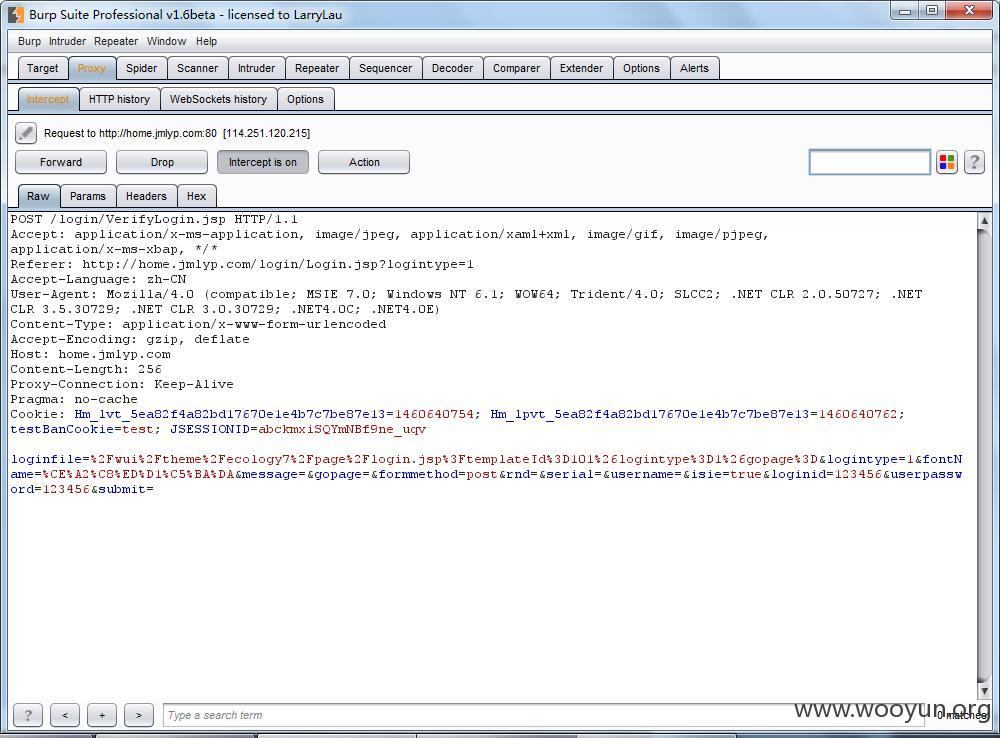Click the Referer header line
The width and height of the screenshot is (1000, 738).
242,264
